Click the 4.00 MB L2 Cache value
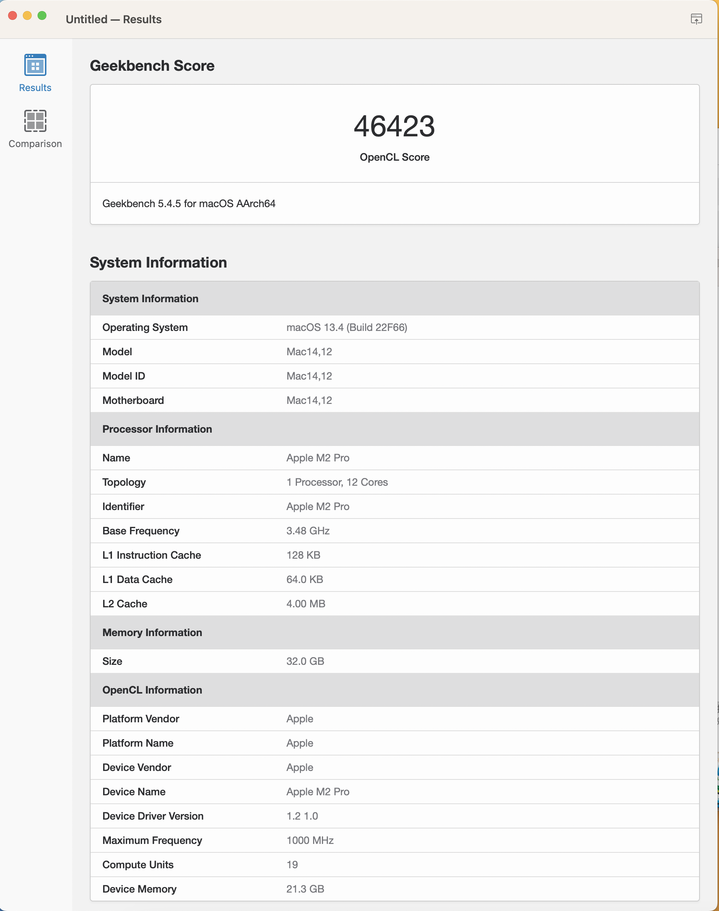This screenshot has height=911, width=719. click(305, 604)
